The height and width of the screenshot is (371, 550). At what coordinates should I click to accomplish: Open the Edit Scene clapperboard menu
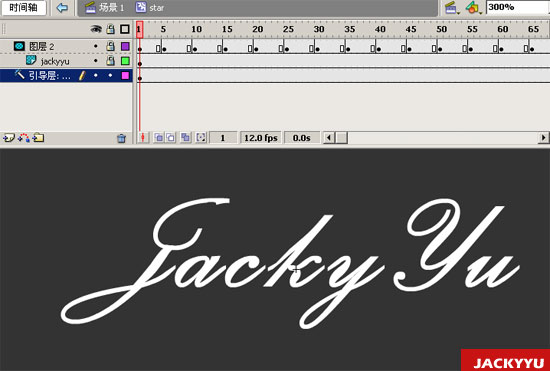pos(451,7)
